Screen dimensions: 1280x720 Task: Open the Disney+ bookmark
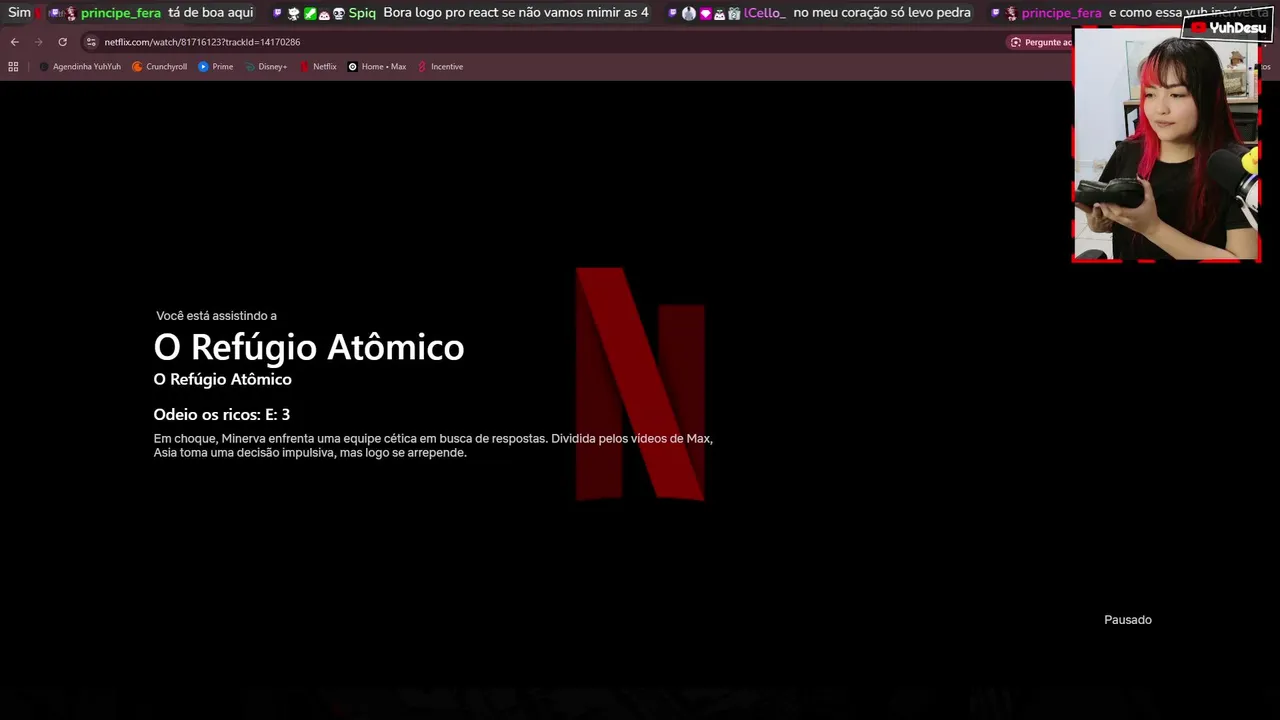pyautogui.click(x=266, y=67)
